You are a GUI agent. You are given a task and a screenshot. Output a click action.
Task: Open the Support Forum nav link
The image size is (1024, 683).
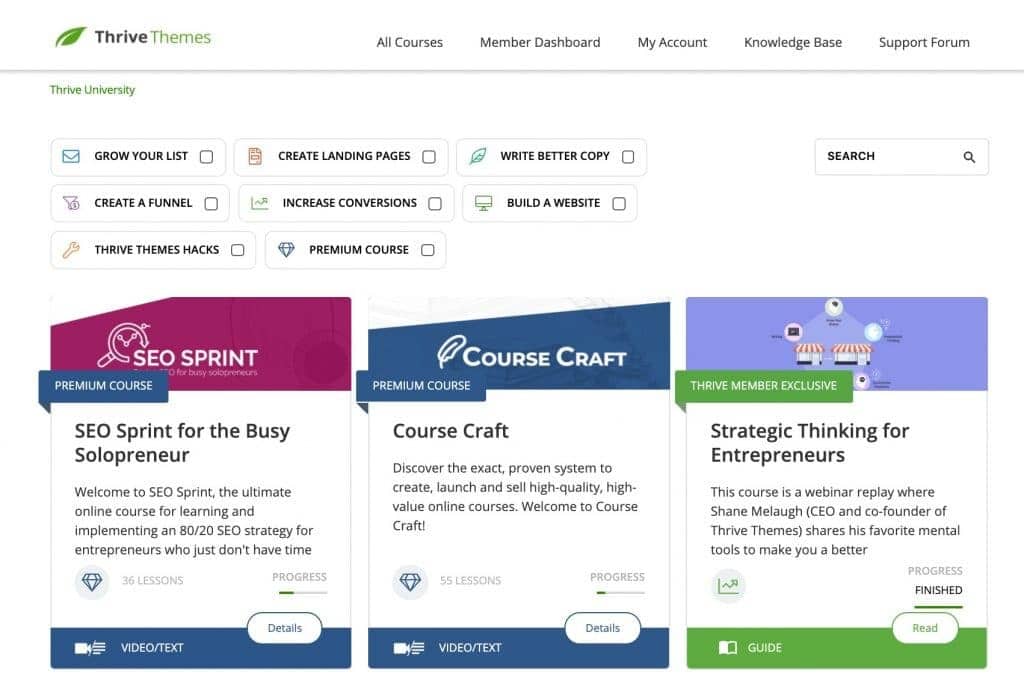coord(924,42)
